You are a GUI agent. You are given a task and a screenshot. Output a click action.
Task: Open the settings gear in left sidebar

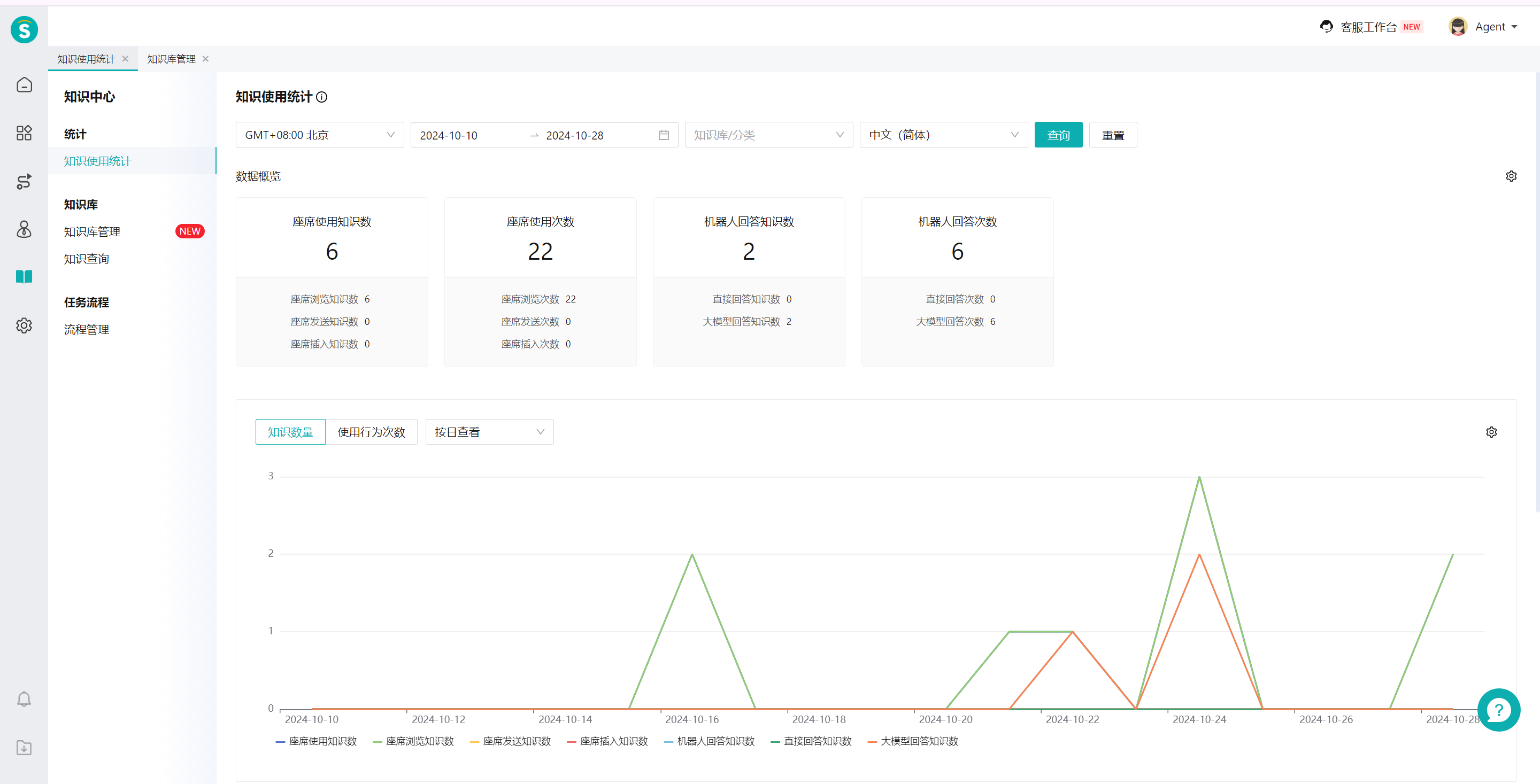tap(24, 325)
